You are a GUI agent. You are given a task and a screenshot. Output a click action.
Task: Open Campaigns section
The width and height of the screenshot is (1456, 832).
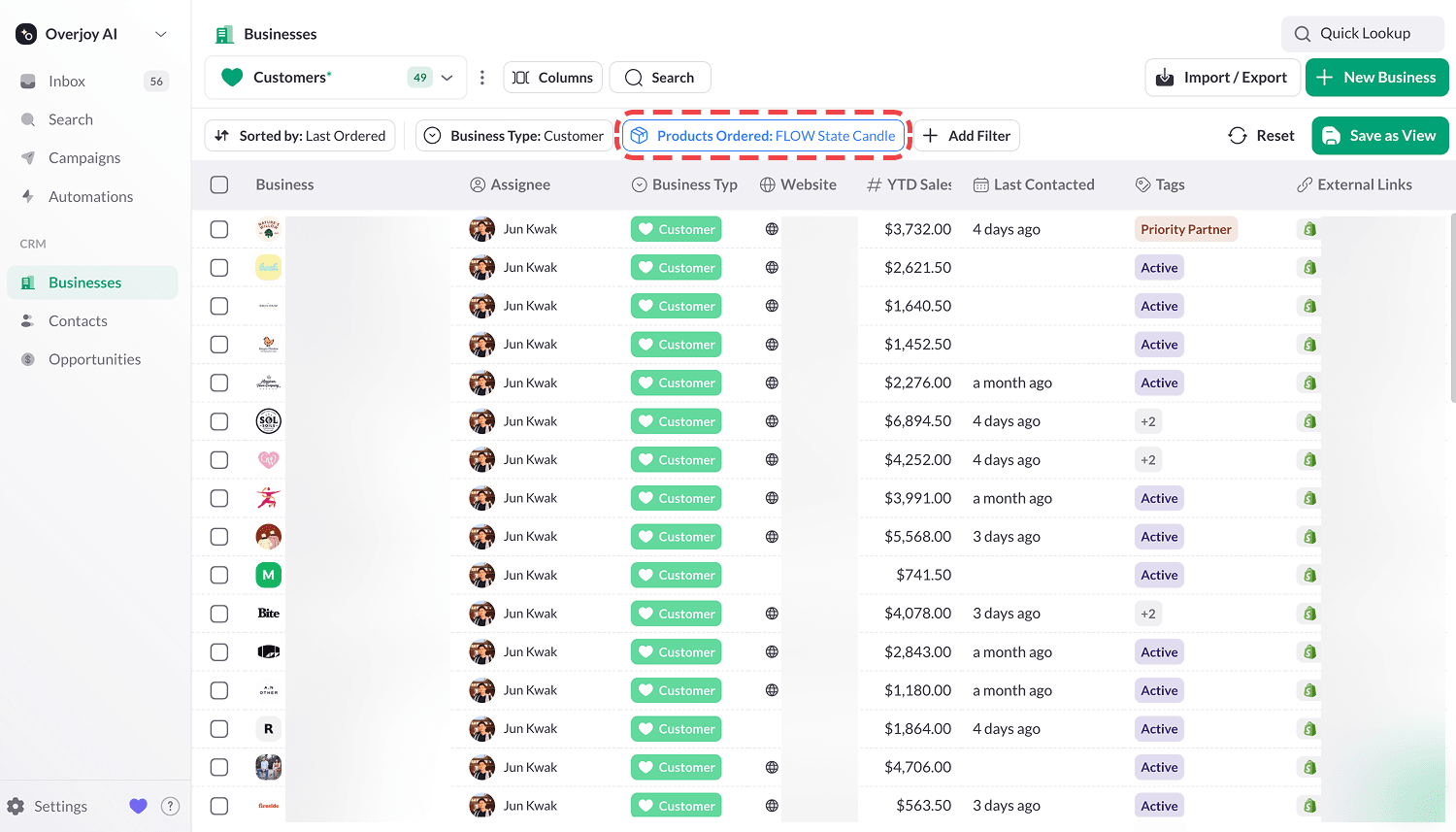pyautogui.click(x=93, y=157)
